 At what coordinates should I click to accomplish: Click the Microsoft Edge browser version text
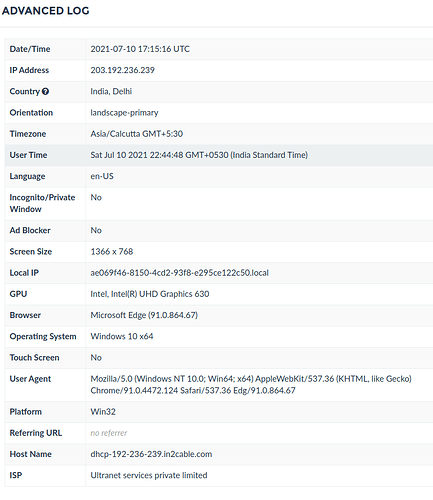[x=144, y=315]
